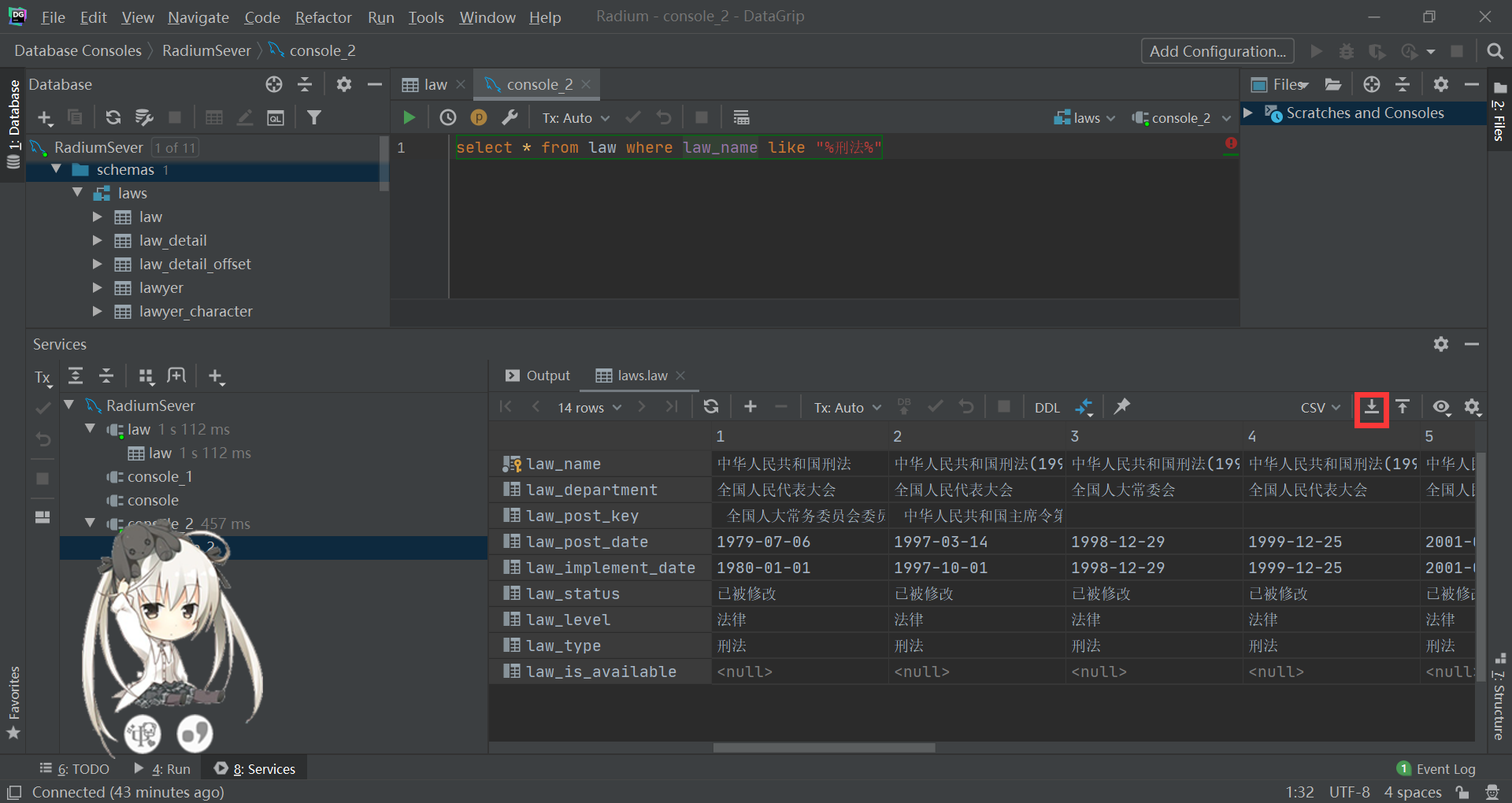
Task: Switch to the Output tab
Action: pyautogui.click(x=539, y=376)
